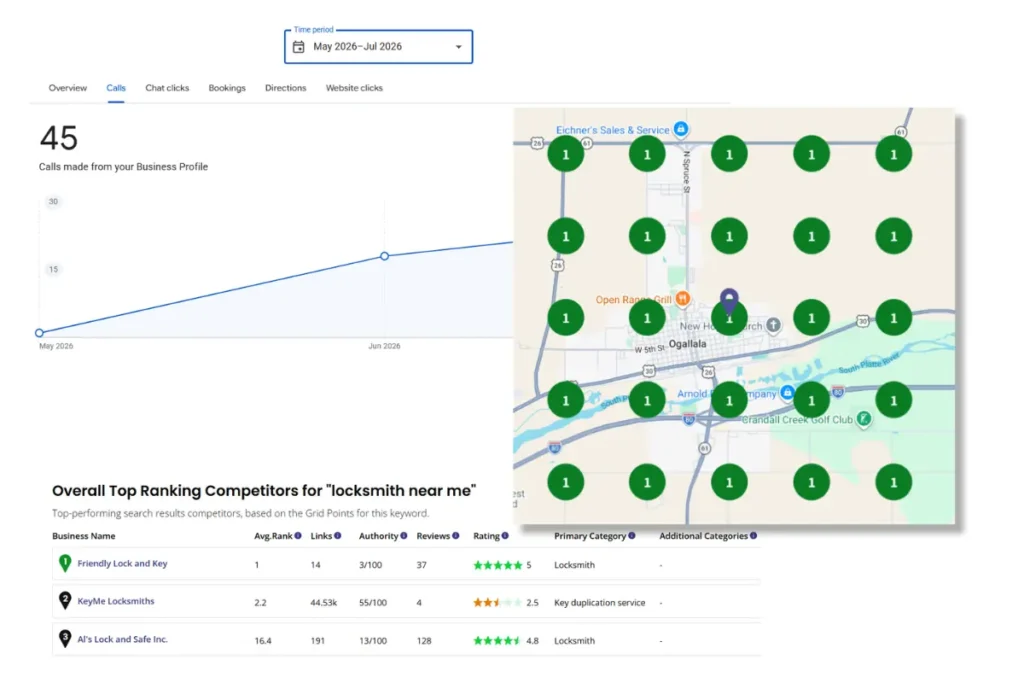1024x683 pixels.
Task: Select the Calls tab
Action: click(x=116, y=87)
